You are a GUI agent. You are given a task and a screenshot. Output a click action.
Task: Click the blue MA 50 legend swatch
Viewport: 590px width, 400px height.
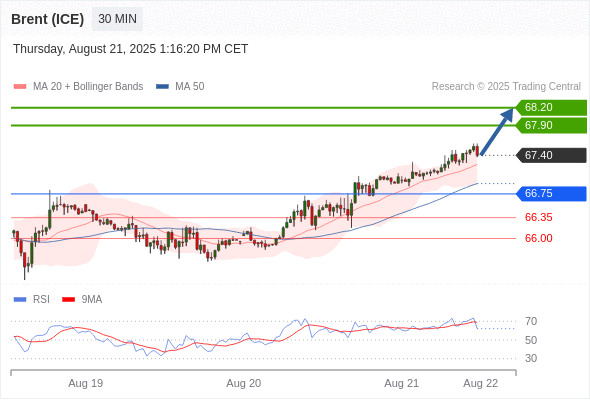(163, 87)
